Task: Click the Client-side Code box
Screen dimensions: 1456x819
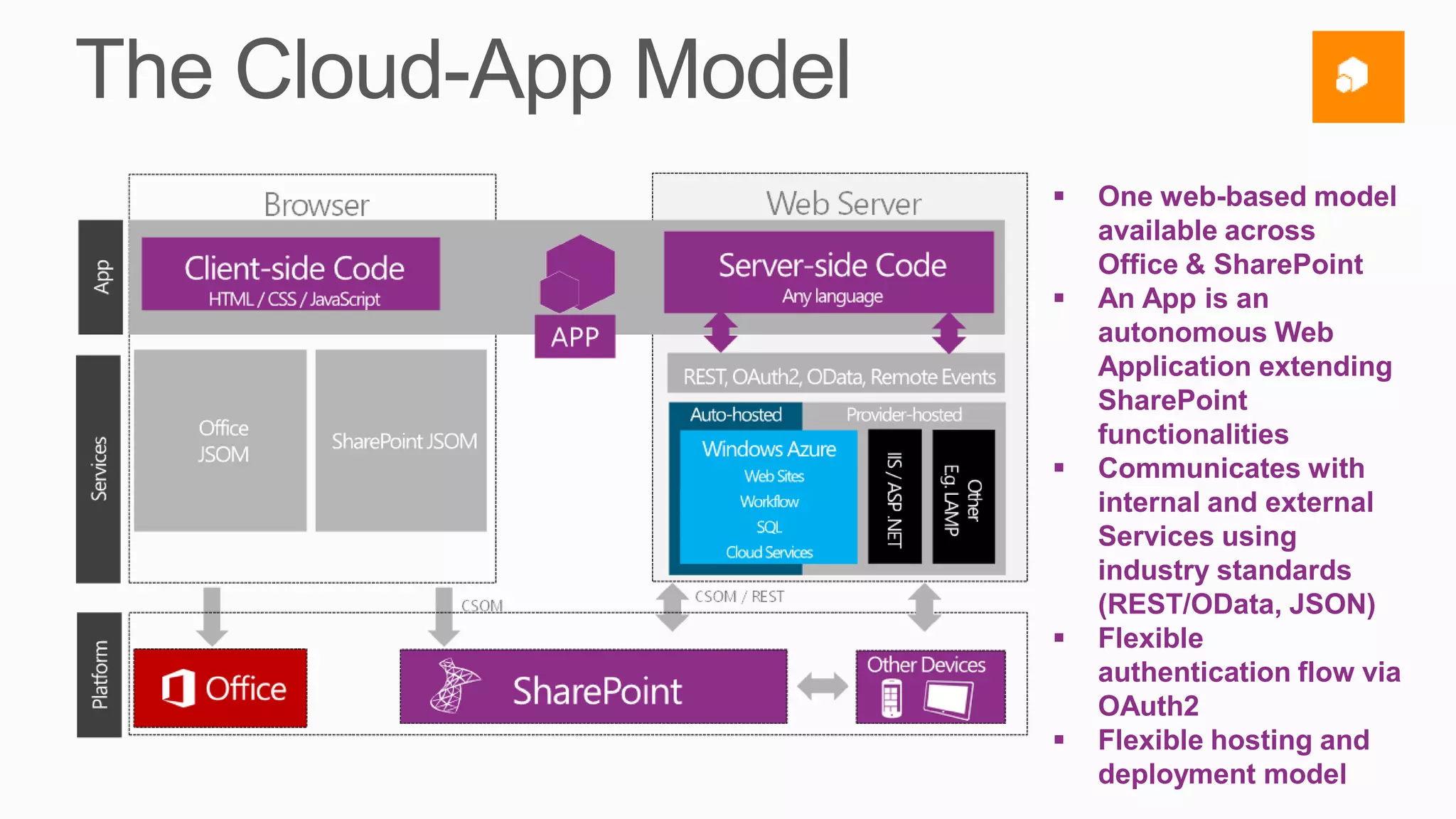Action: 291,274
